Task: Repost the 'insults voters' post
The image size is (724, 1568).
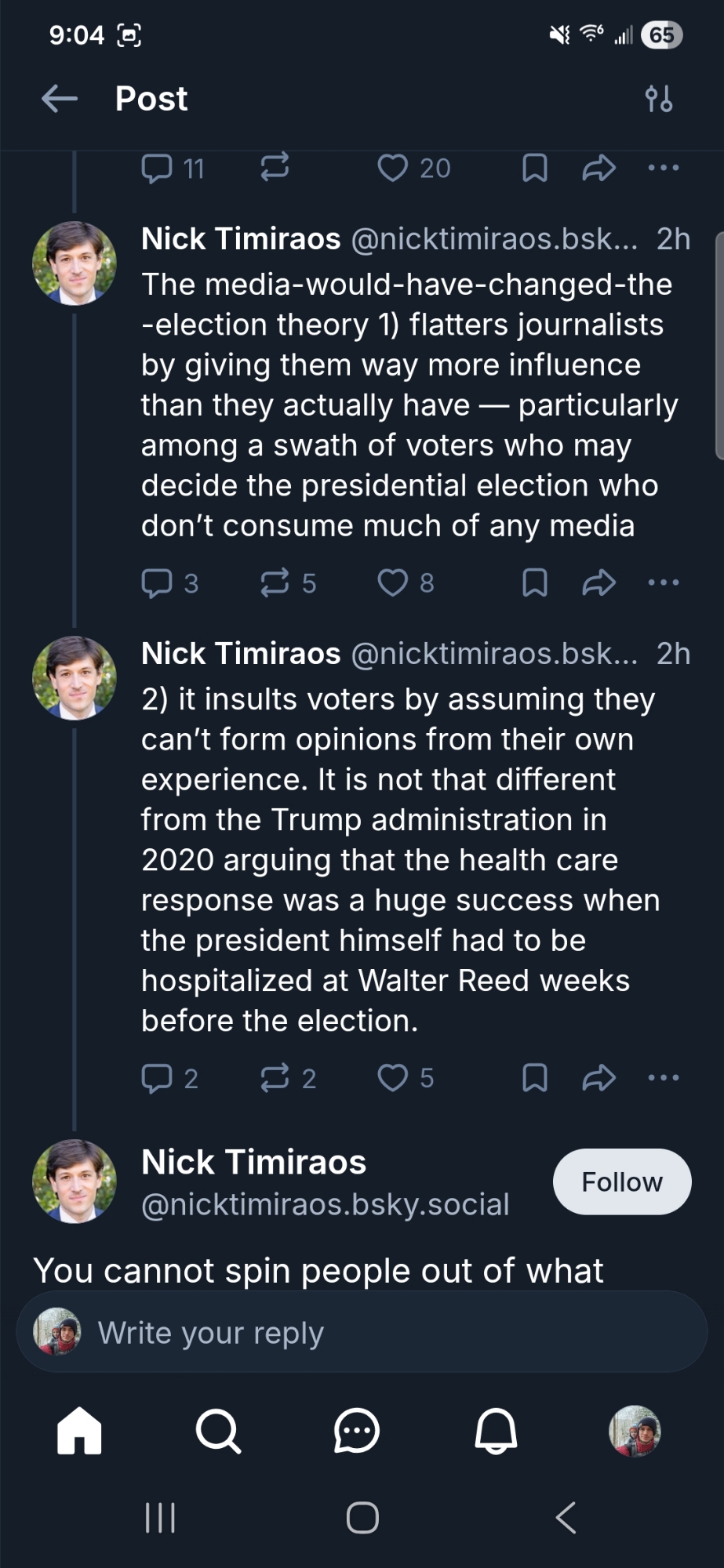Action: pos(275,1077)
